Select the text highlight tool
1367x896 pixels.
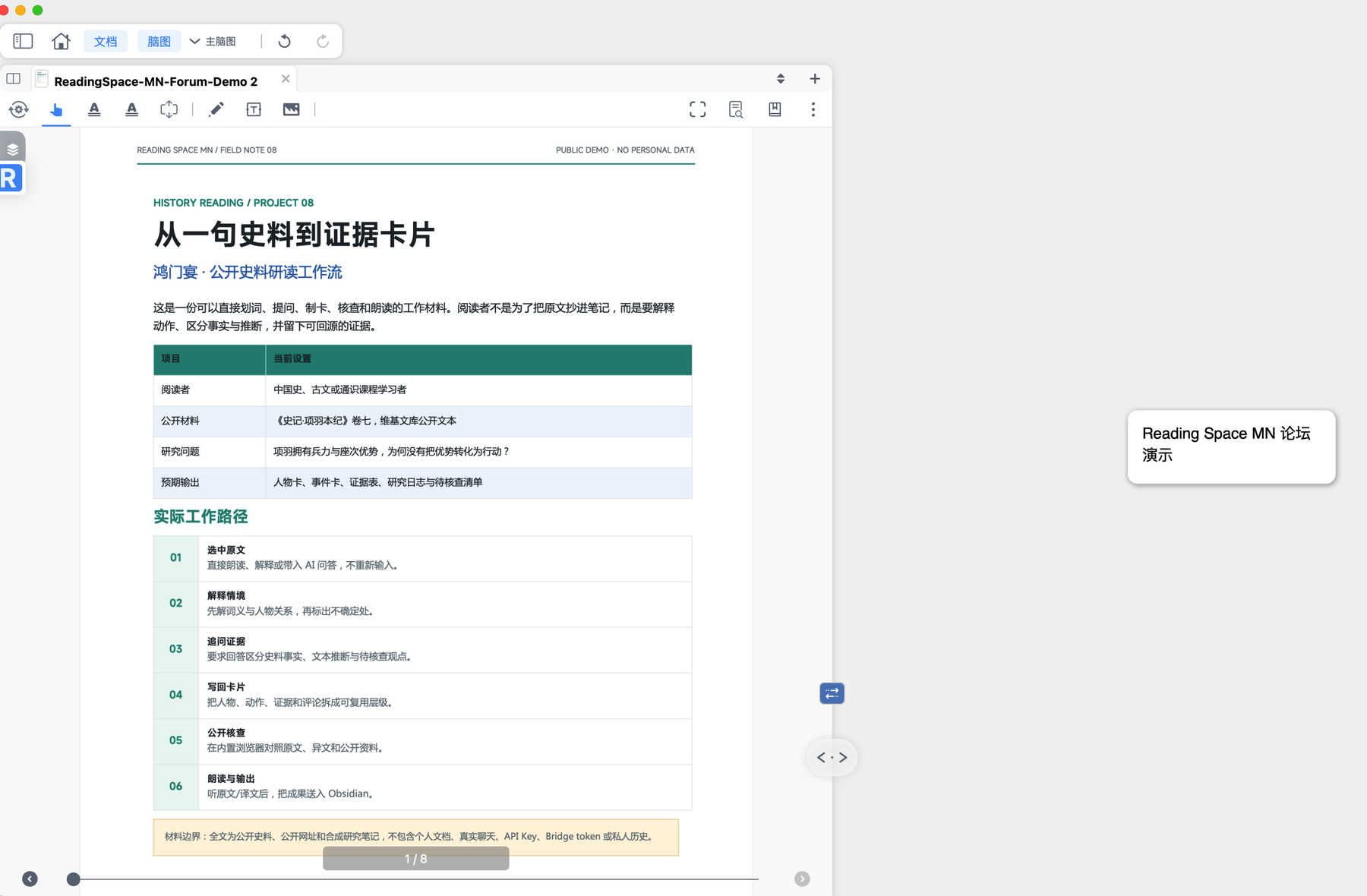(94, 110)
